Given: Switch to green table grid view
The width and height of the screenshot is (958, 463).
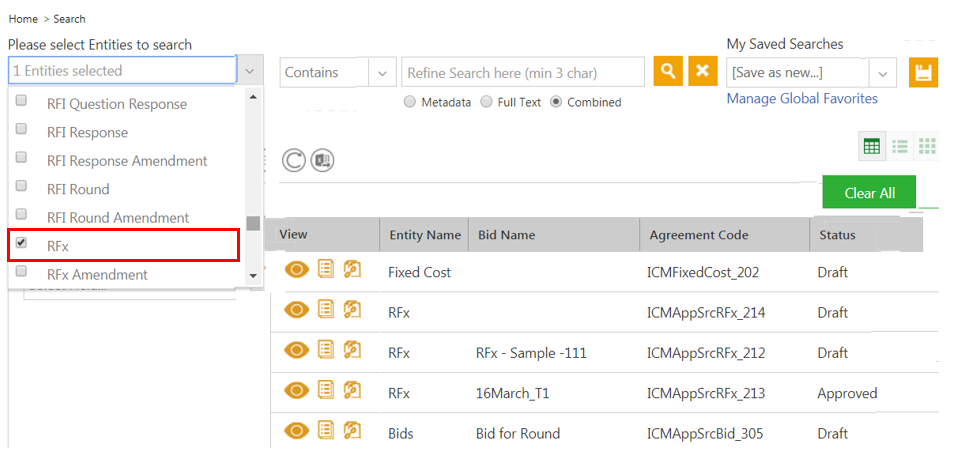Looking at the screenshot, I should click(x=872, y=147).
